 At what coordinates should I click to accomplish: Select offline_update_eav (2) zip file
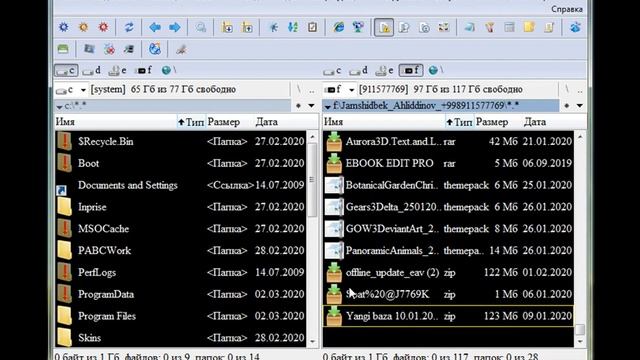pyautogui.click(x=448, y=273)
